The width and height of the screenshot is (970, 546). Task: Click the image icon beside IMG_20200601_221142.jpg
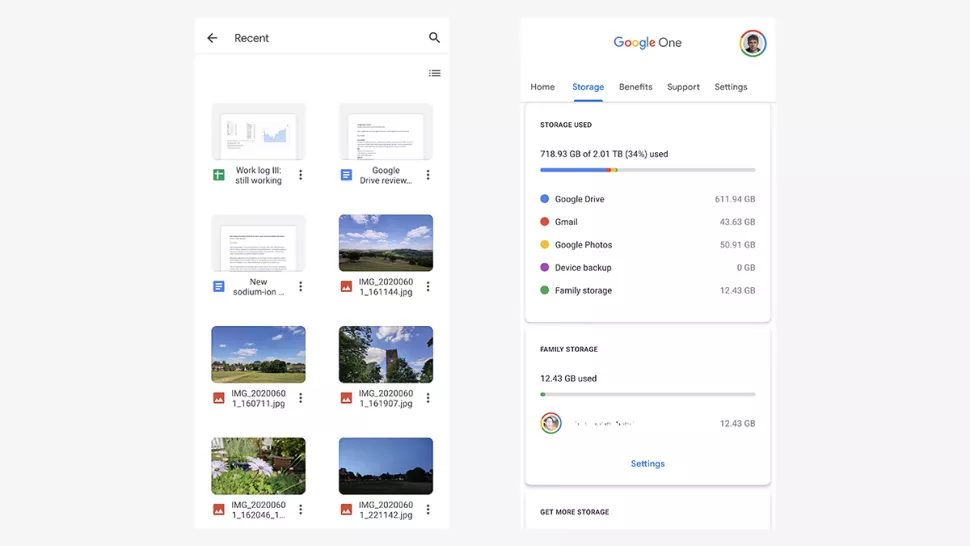point(346,510)
